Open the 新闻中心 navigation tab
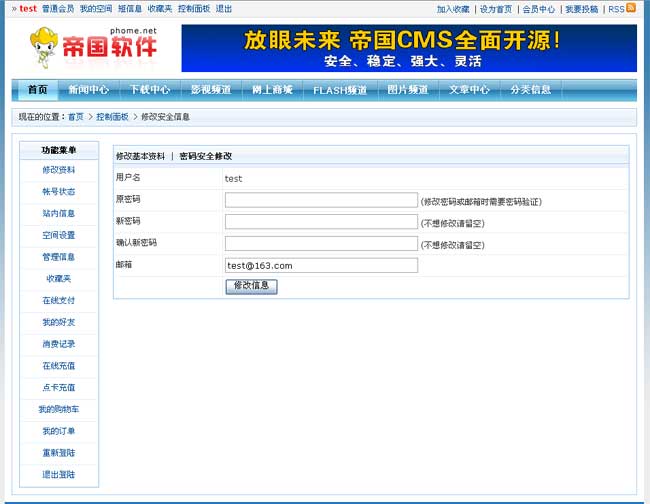Screen dimensions: 650x504 pyautogui.click(x=89, y=90)
